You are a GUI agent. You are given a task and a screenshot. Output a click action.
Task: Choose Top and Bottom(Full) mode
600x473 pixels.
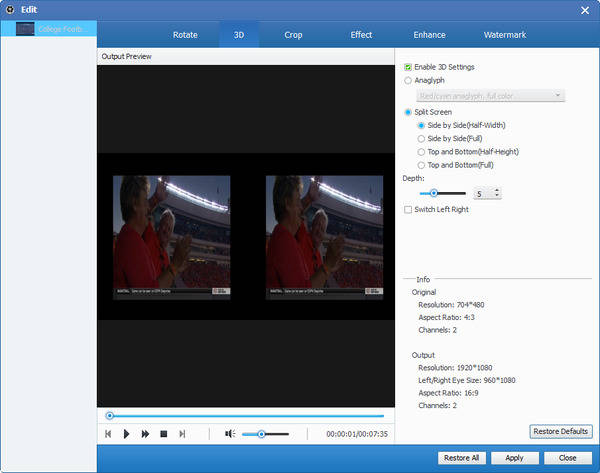(421, 164)
